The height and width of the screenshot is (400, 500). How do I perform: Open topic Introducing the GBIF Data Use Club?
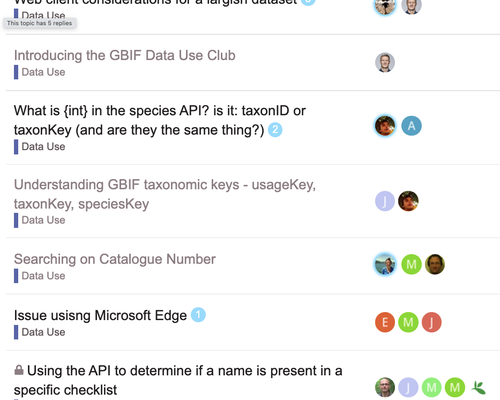[125, 55]
